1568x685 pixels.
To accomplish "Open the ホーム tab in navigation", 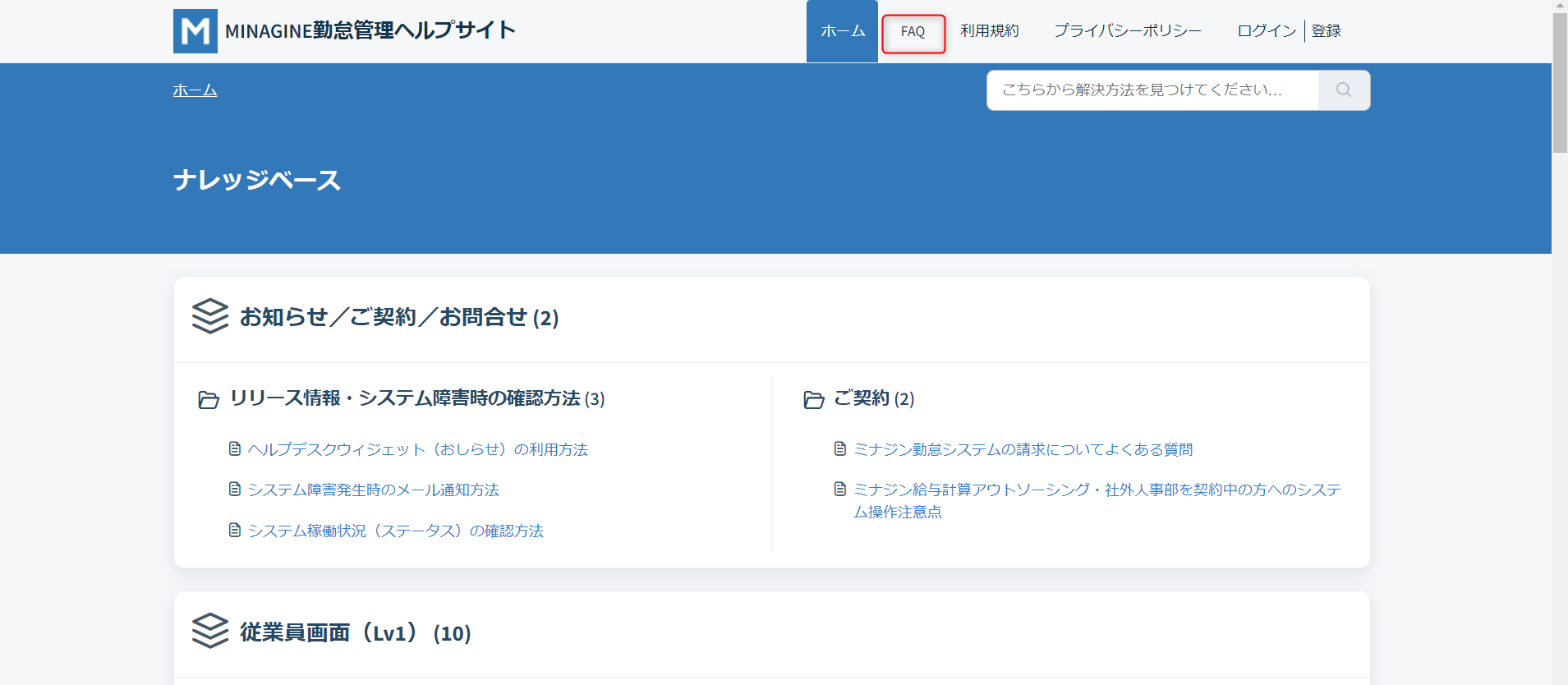I will tap(842, 31).
